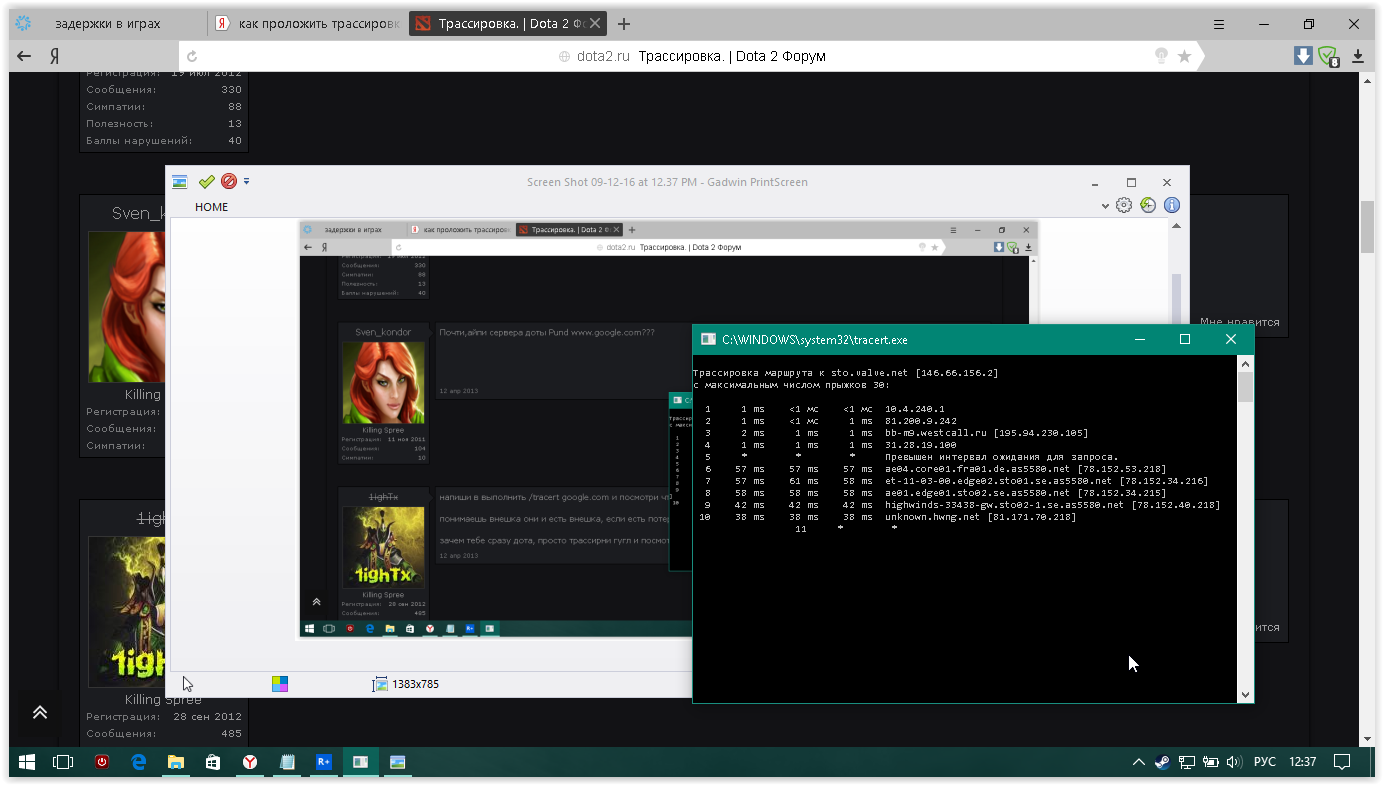Image resolution: width=1383 pixels, height=785 pixels.
Task: Switch to the "как проложить трассировку" tab
Action: 308,24
